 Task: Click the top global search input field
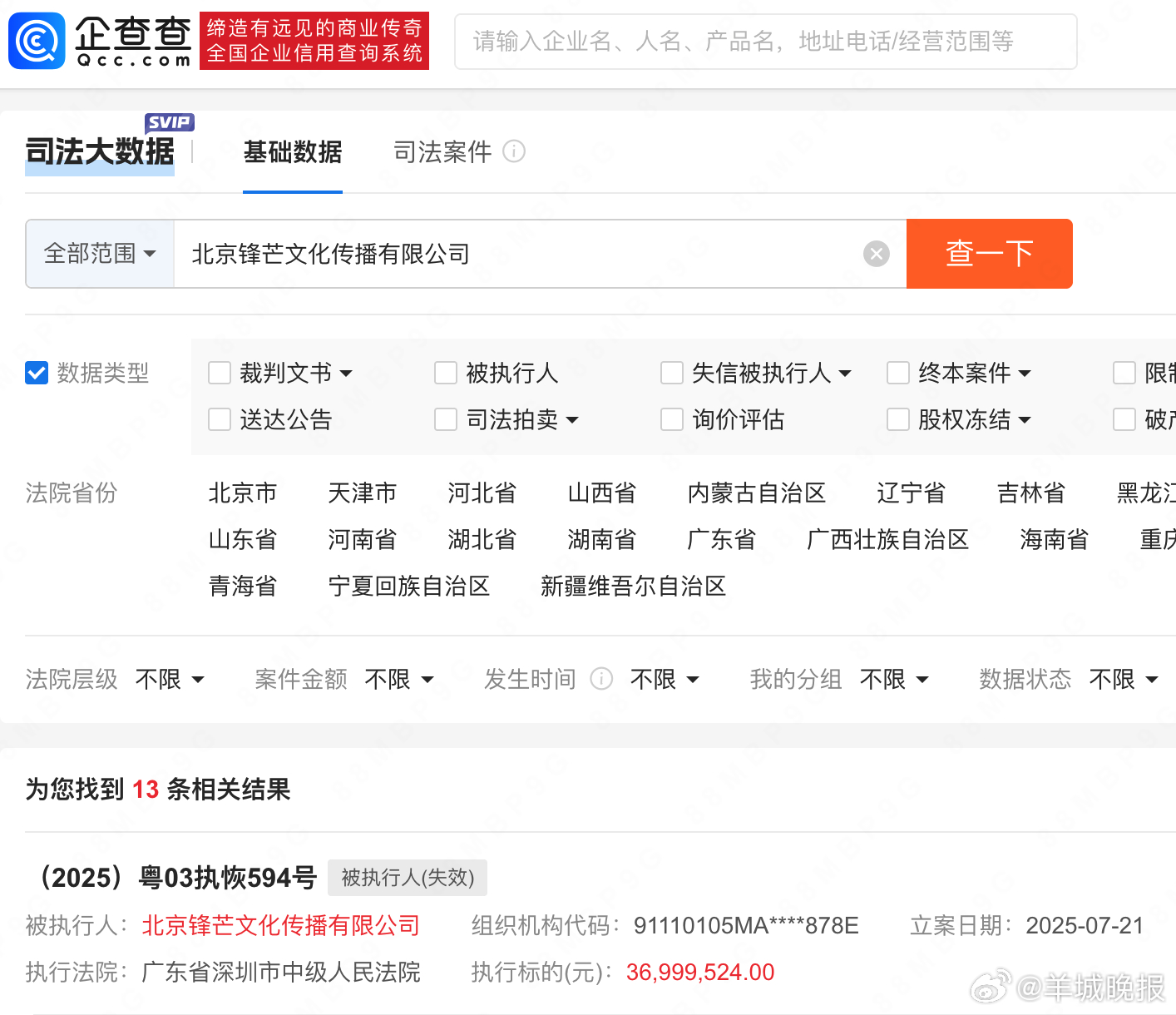click(766, 42)
